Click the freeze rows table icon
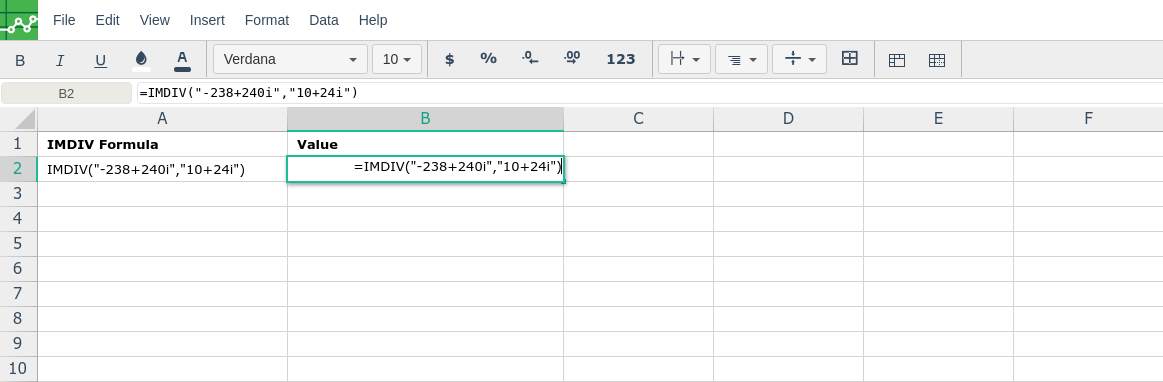This screenshot has width=1163, height=382. (x=897, y=60)
